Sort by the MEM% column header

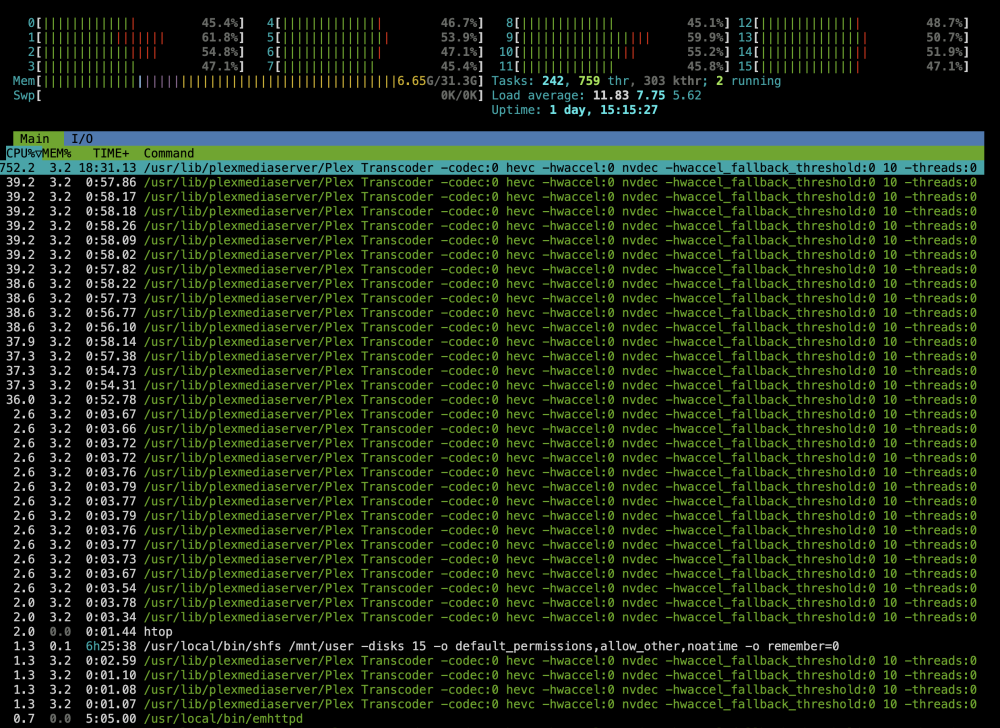(57, 153)
